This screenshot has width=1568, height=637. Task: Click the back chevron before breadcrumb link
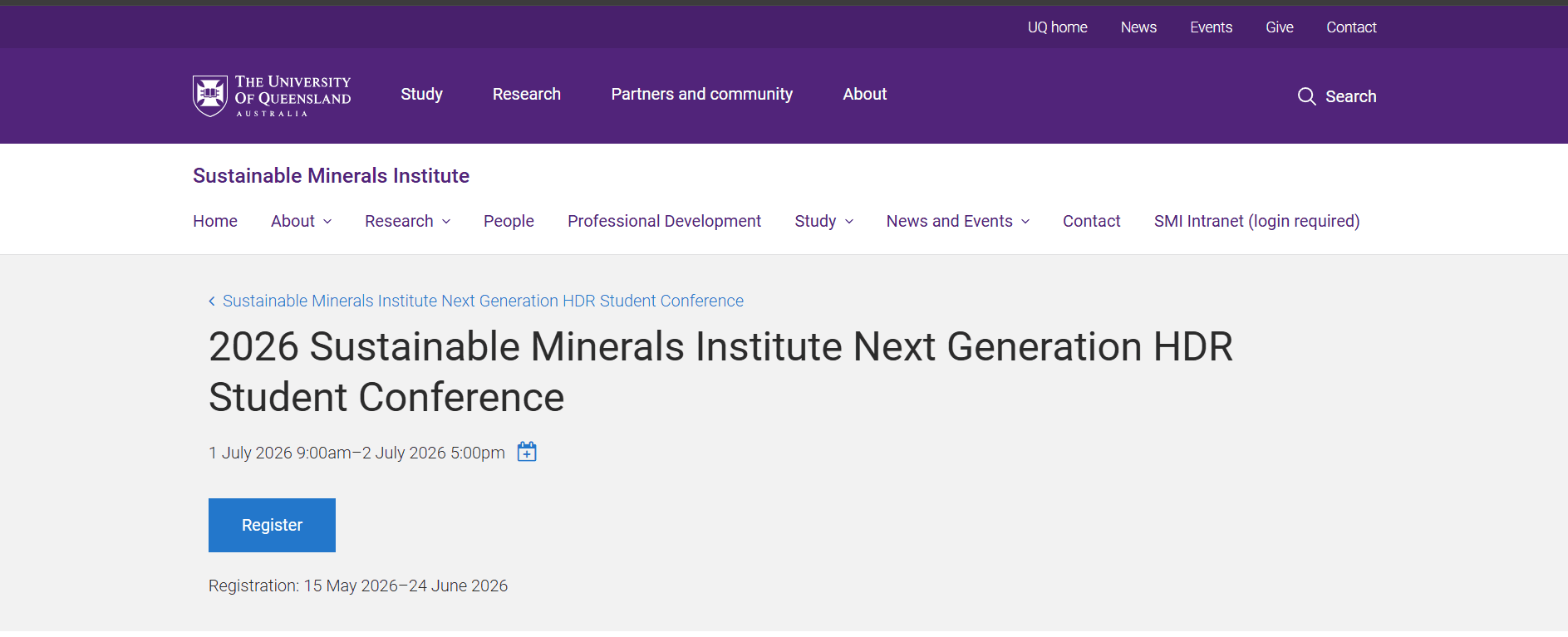[212, 301]
